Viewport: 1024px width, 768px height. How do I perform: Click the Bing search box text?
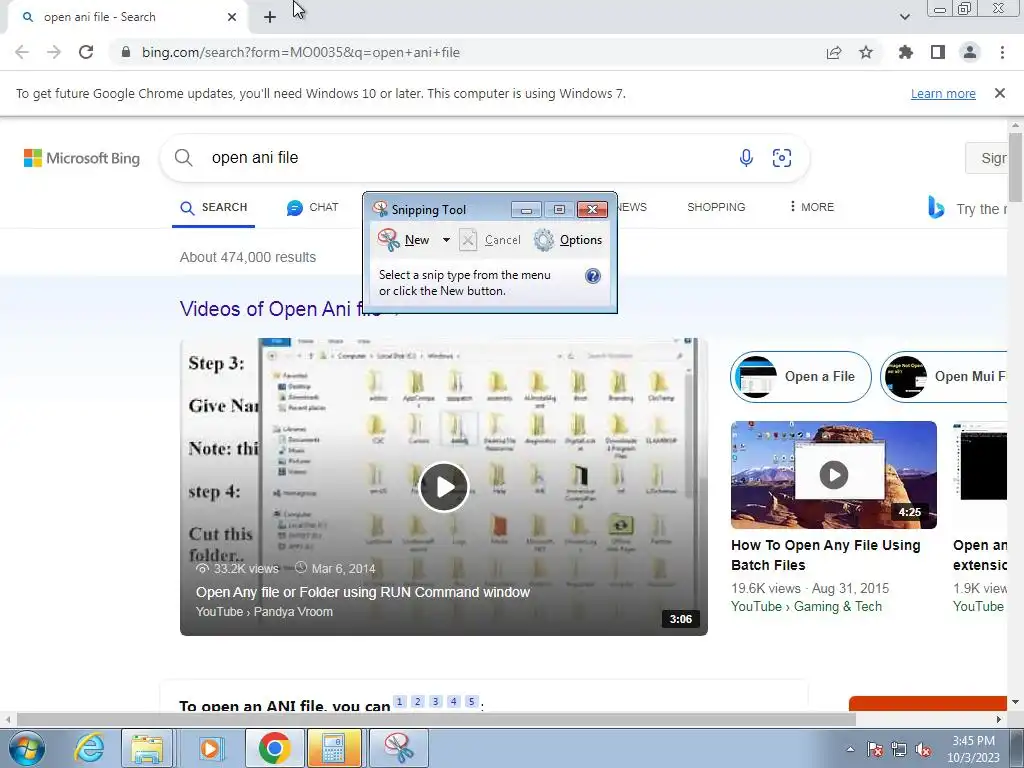pyautogui.click(x=255, y=157)
